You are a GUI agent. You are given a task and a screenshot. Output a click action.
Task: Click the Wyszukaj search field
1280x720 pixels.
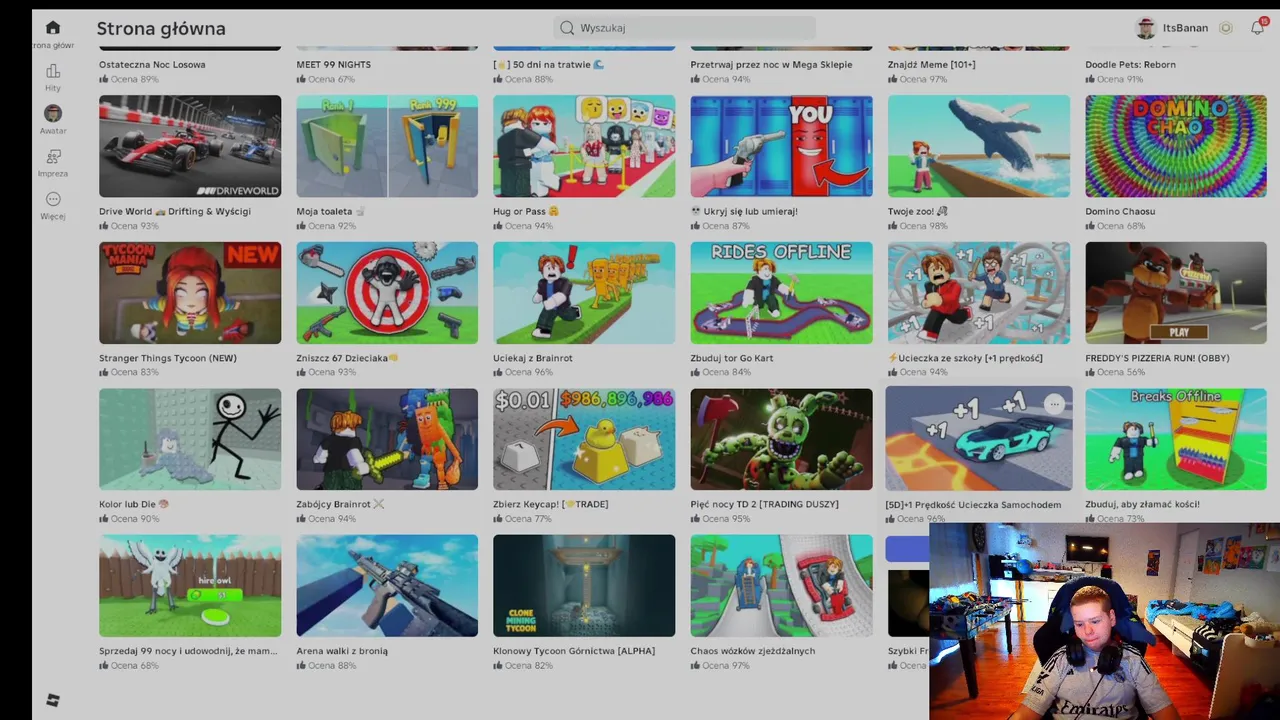(685, 28)
